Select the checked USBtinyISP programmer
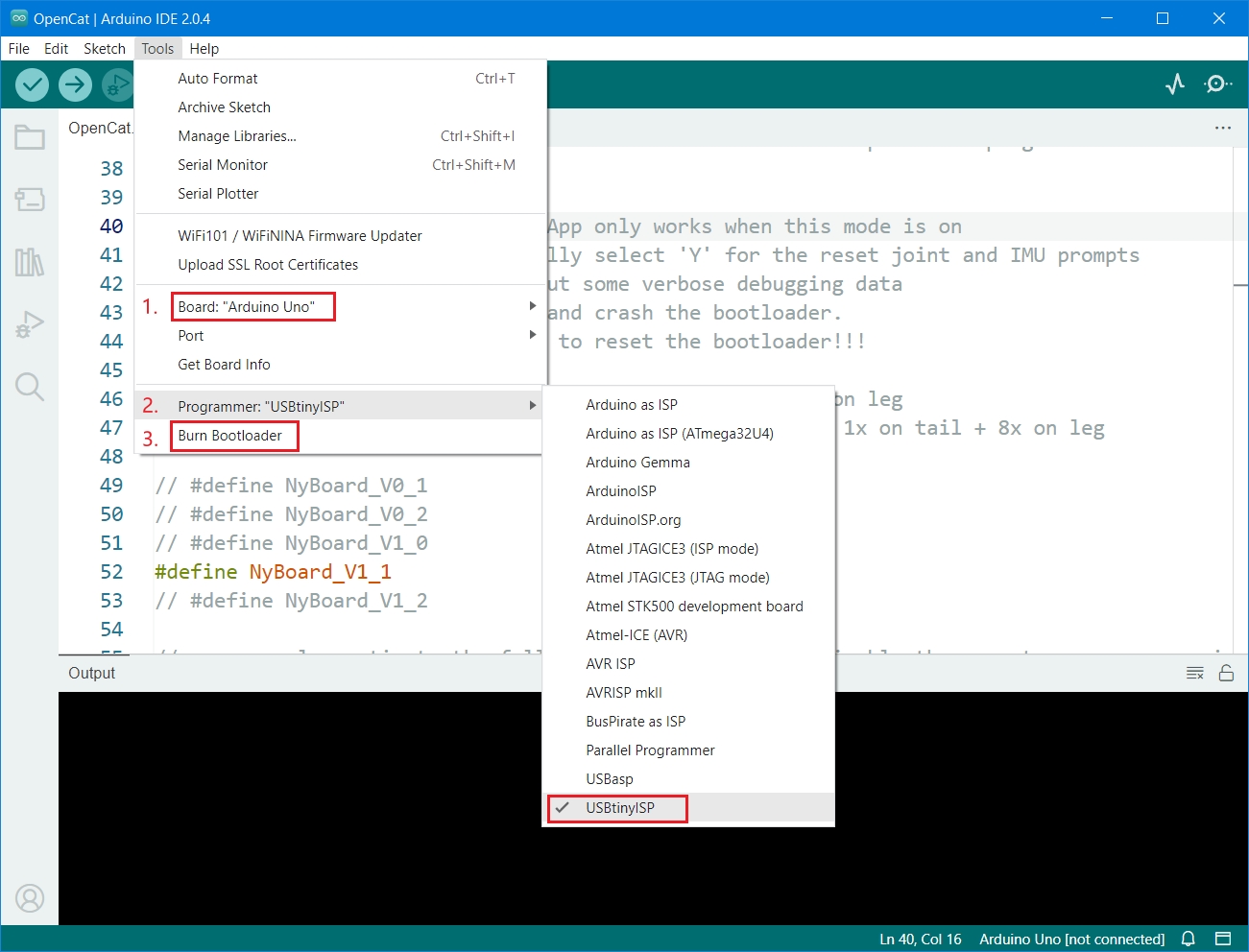Image resolution: width=1249 pixels, height=952 pixels. 620,808
